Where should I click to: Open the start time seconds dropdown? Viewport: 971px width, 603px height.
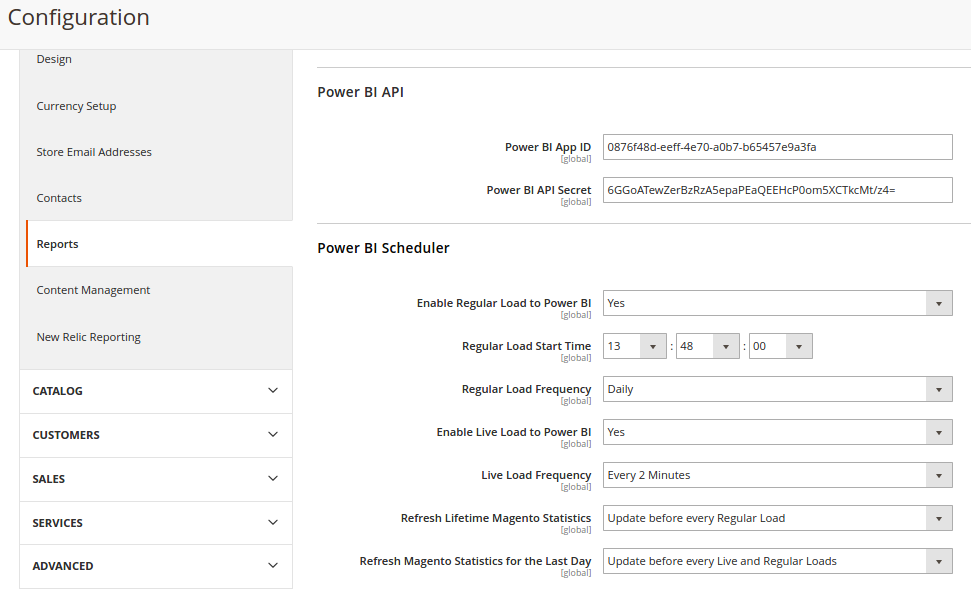[x=780, y=346]
